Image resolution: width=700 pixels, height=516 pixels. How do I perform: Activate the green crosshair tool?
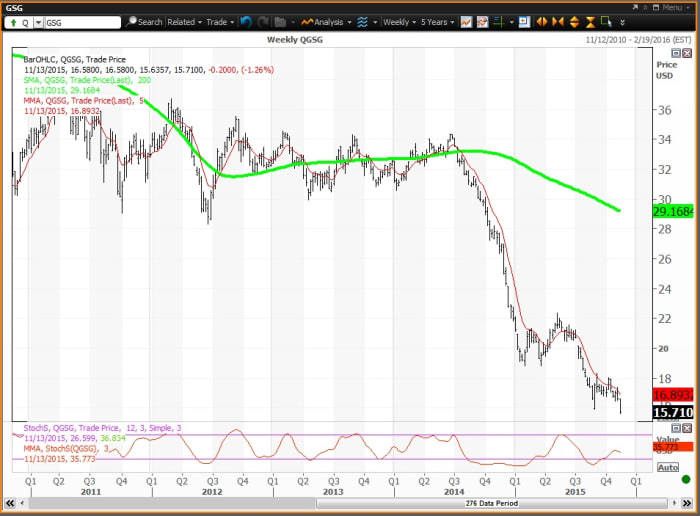[x=499, y=21]
